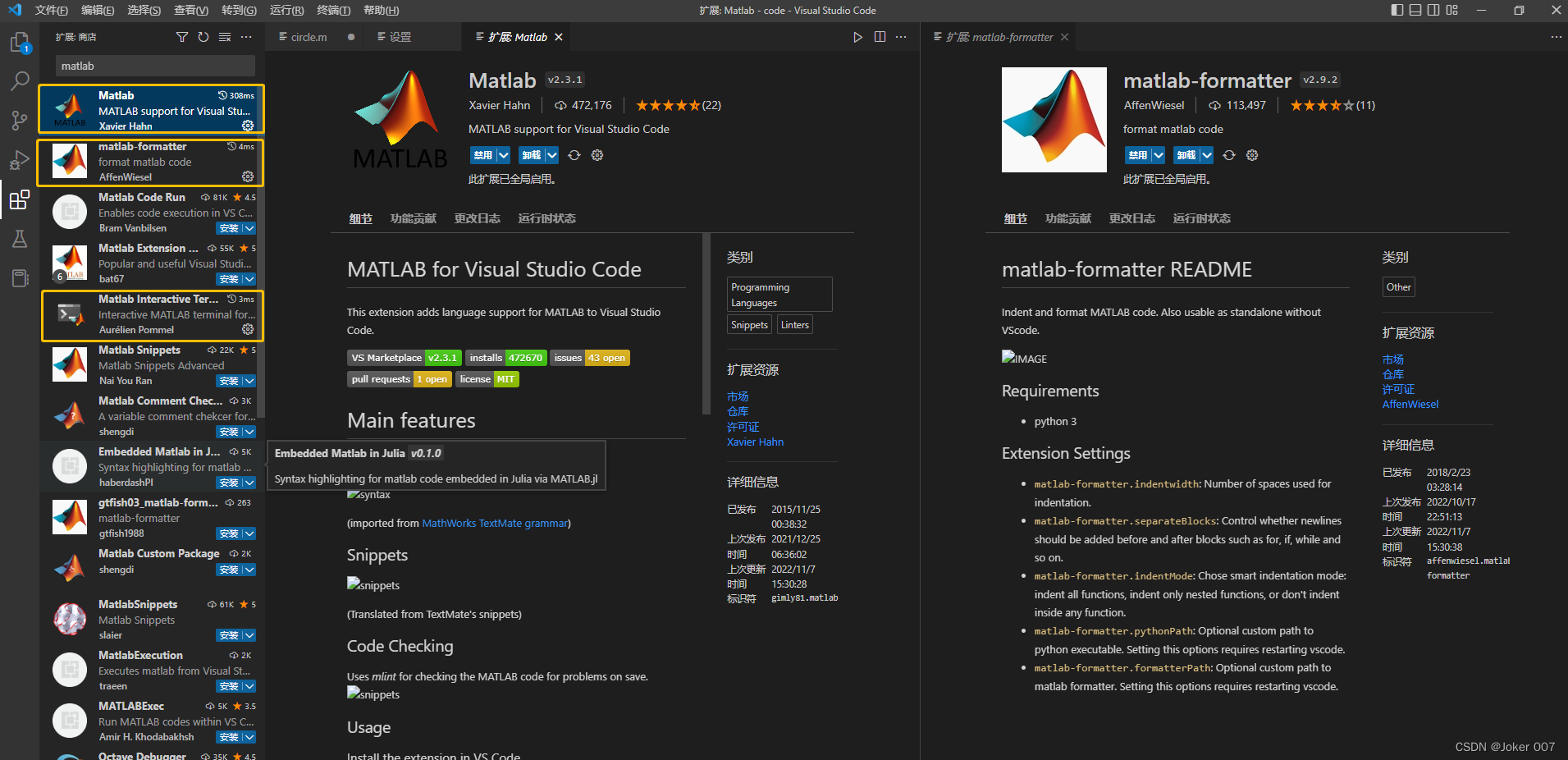1568x760 pixels.
Task: Open the Run and Debug view
Action: tap(18, 160)
